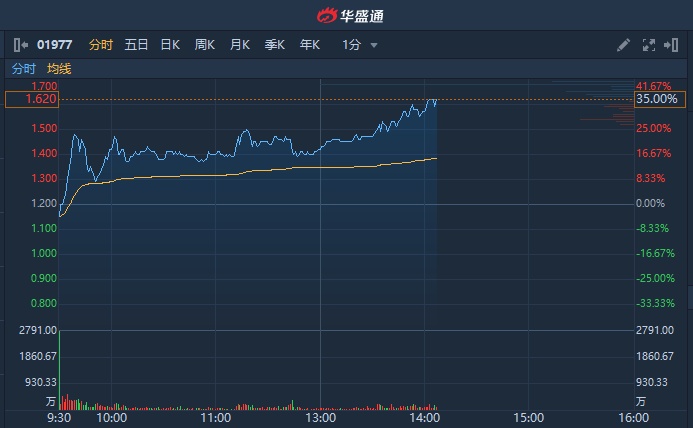This screenshot has width=693, height=428.
Task: Select the 周K chart tab
Action: (x=205, y=45)
